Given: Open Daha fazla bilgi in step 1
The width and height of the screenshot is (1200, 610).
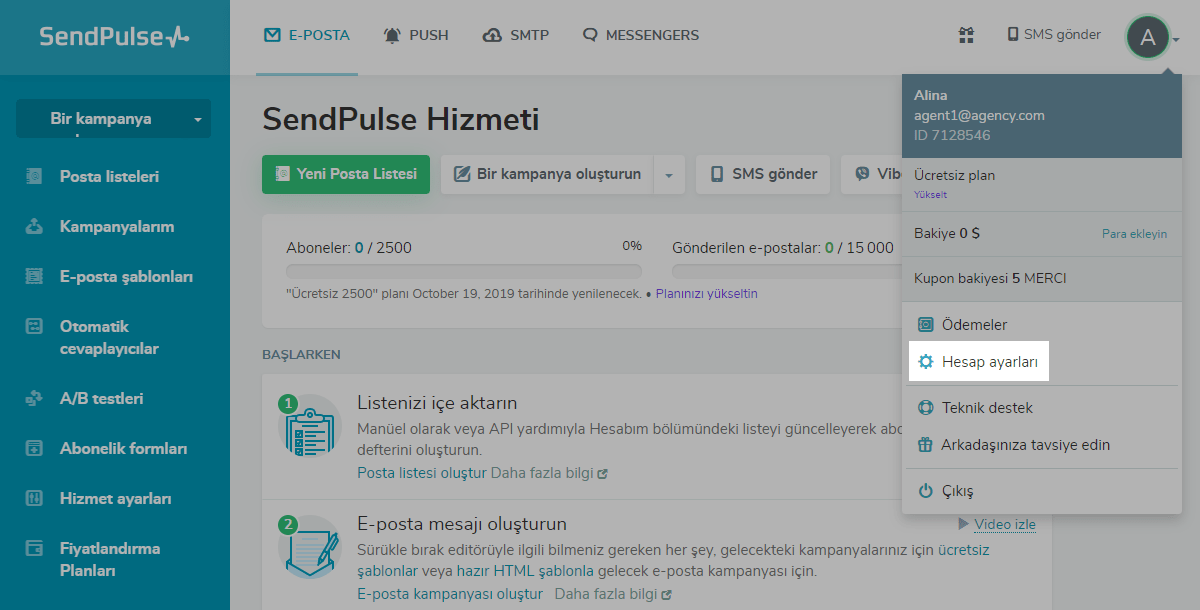Looking at the screenshot, I should (548, 473).
